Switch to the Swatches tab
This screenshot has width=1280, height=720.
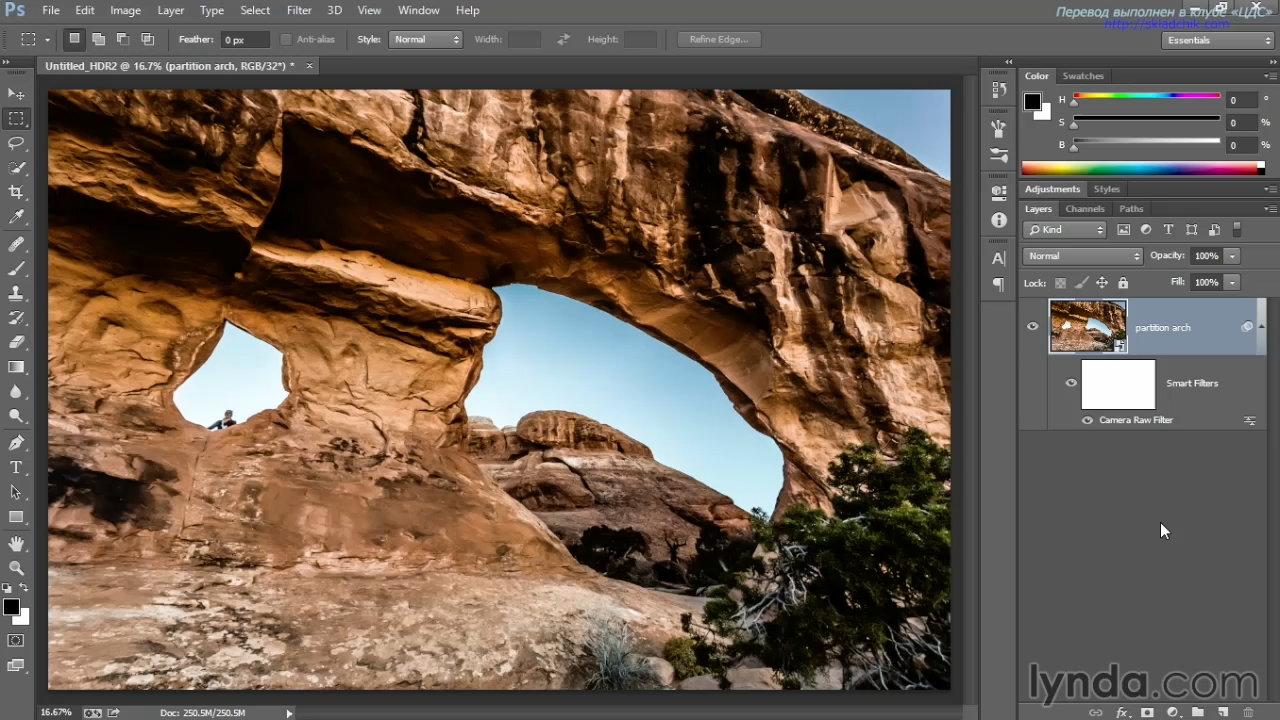click(1083, 76)
